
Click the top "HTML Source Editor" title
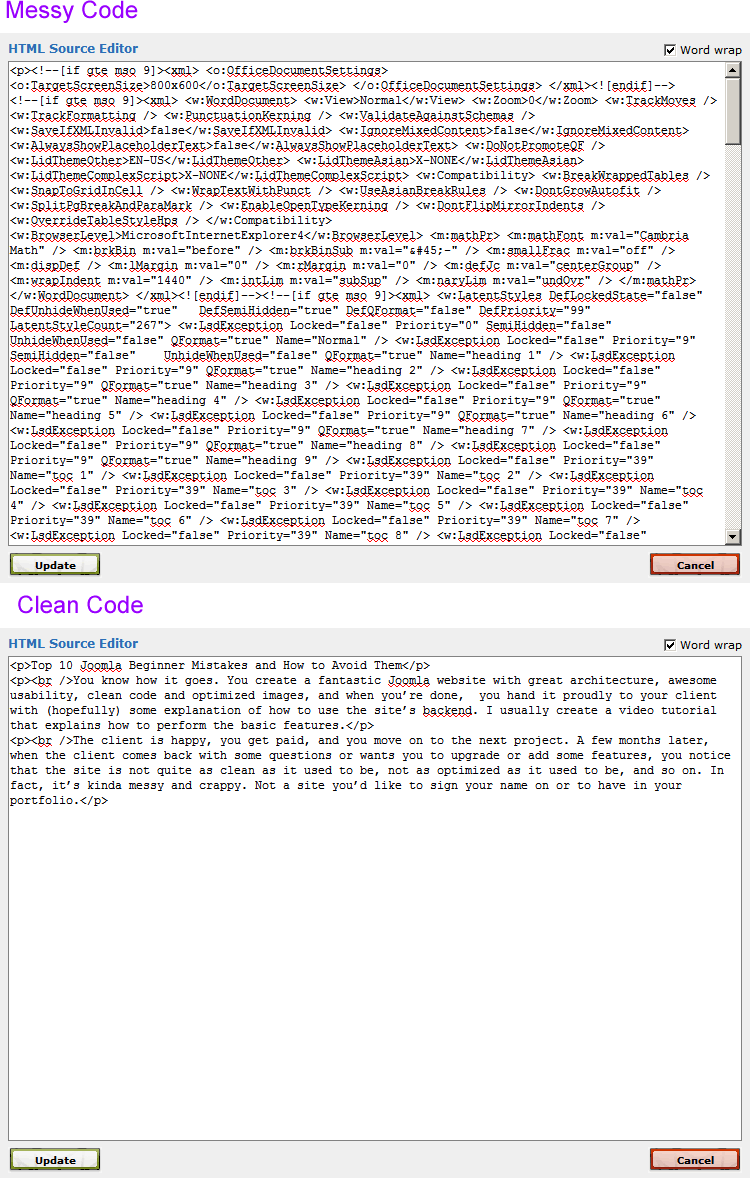click(73, 48)
